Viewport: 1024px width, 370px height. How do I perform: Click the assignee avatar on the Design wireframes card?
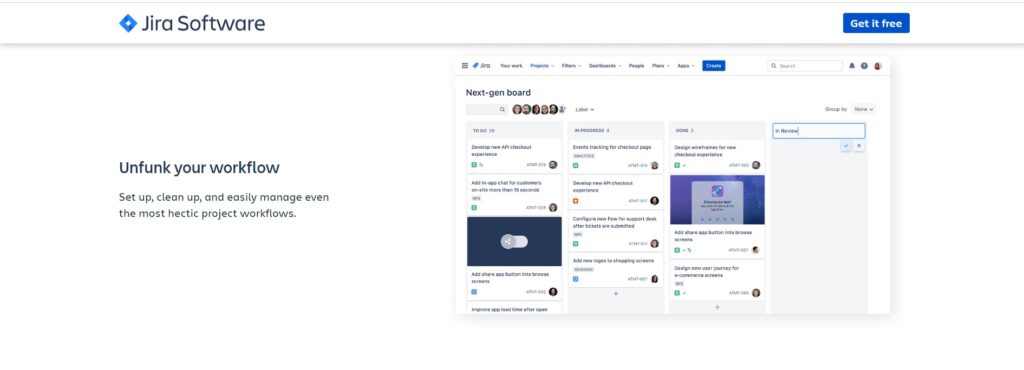click(x=756, y=165)
